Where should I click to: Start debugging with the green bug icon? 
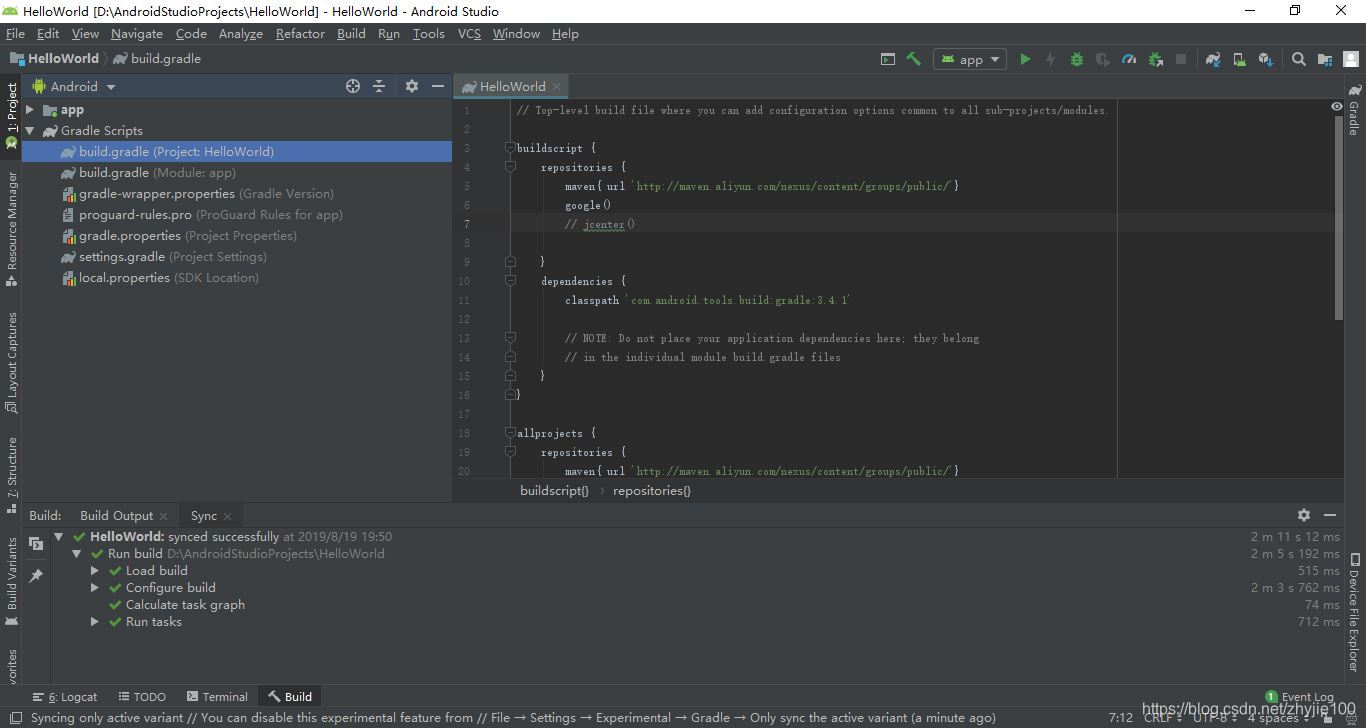tap(1077, 59)
